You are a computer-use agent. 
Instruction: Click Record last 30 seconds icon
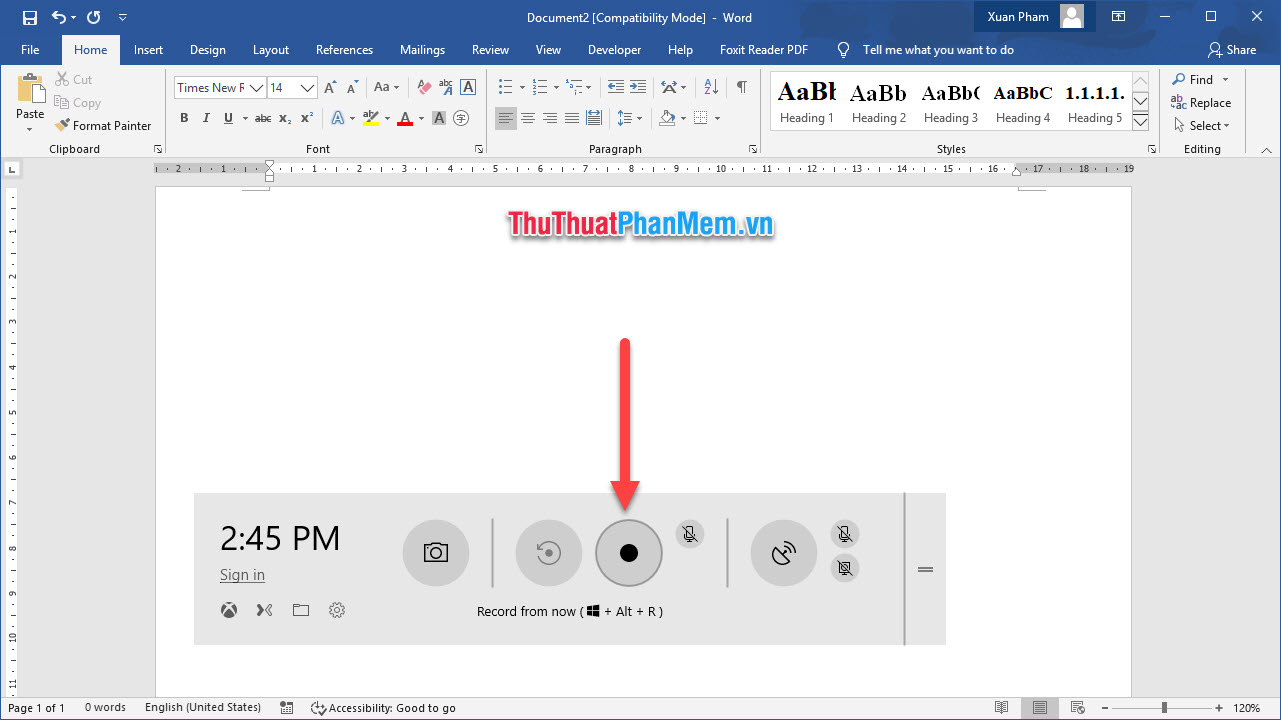point(548,552)
